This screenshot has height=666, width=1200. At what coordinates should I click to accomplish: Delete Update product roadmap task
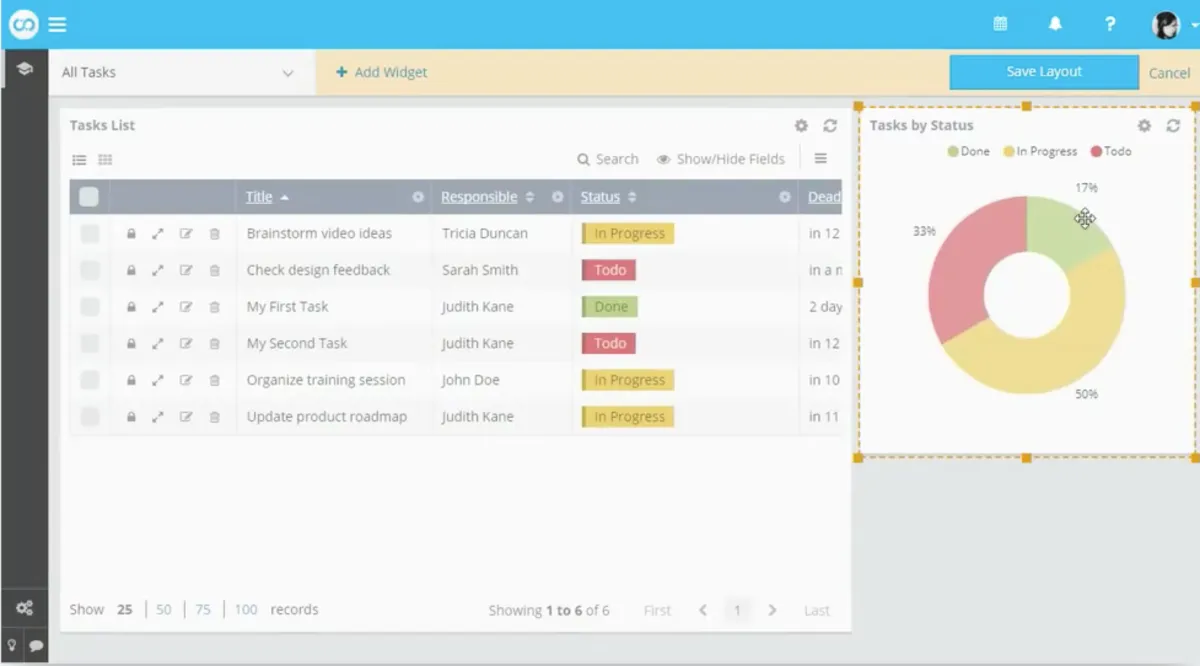pos(214,417)
